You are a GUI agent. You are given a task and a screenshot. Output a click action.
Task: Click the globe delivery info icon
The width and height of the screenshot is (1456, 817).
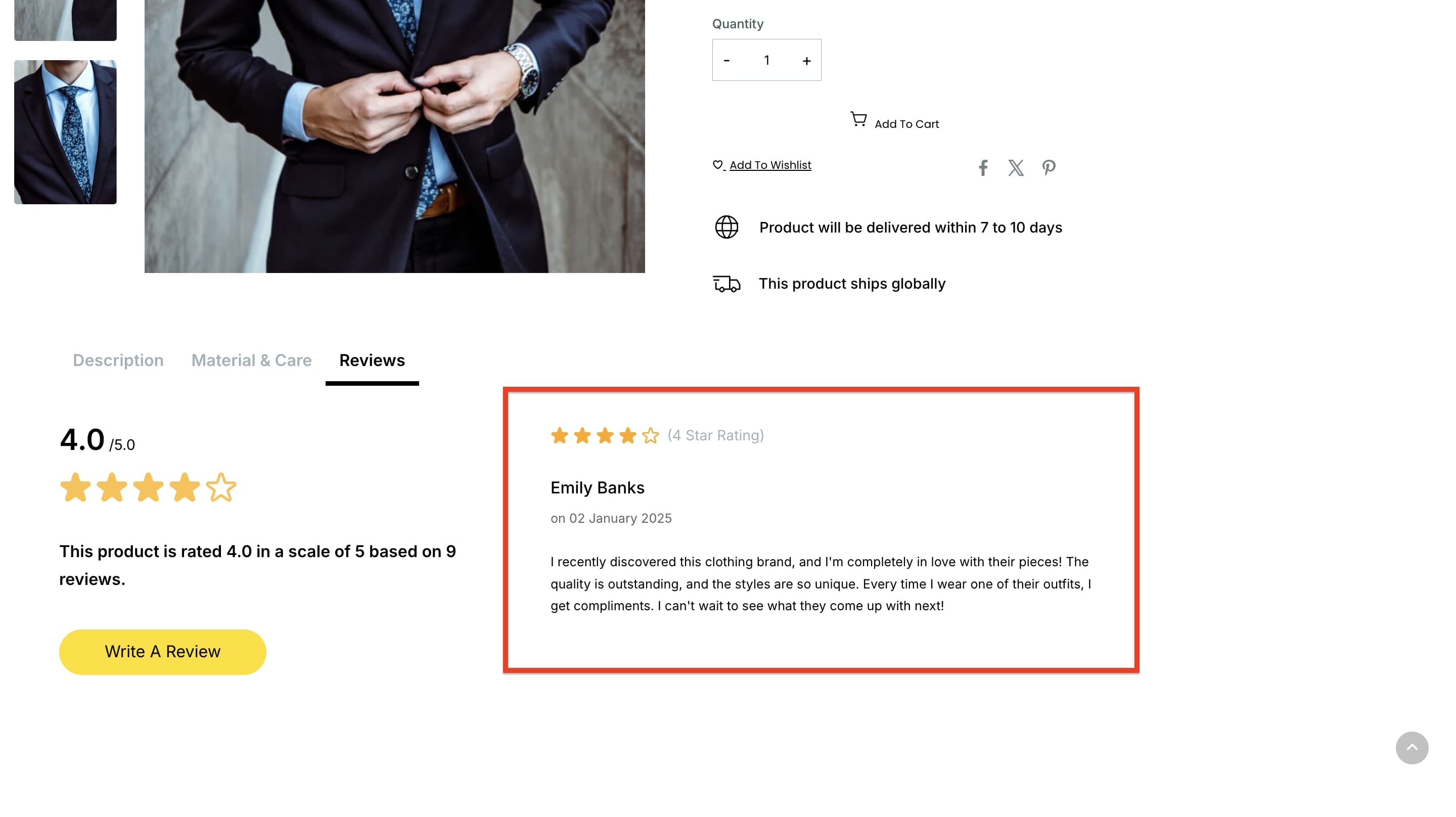726,226
